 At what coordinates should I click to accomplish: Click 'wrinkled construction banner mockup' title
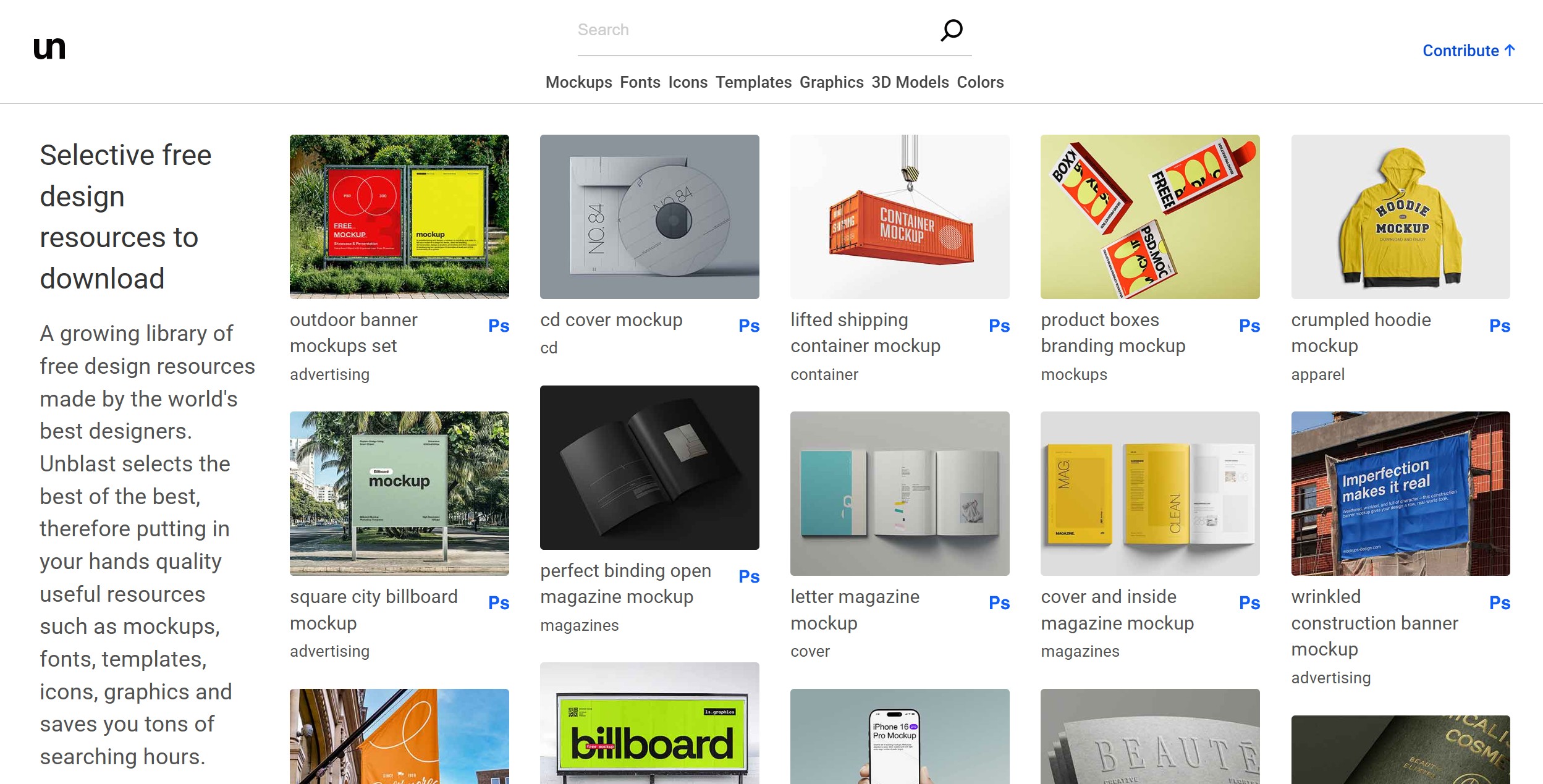click(x=1374, y=623)
